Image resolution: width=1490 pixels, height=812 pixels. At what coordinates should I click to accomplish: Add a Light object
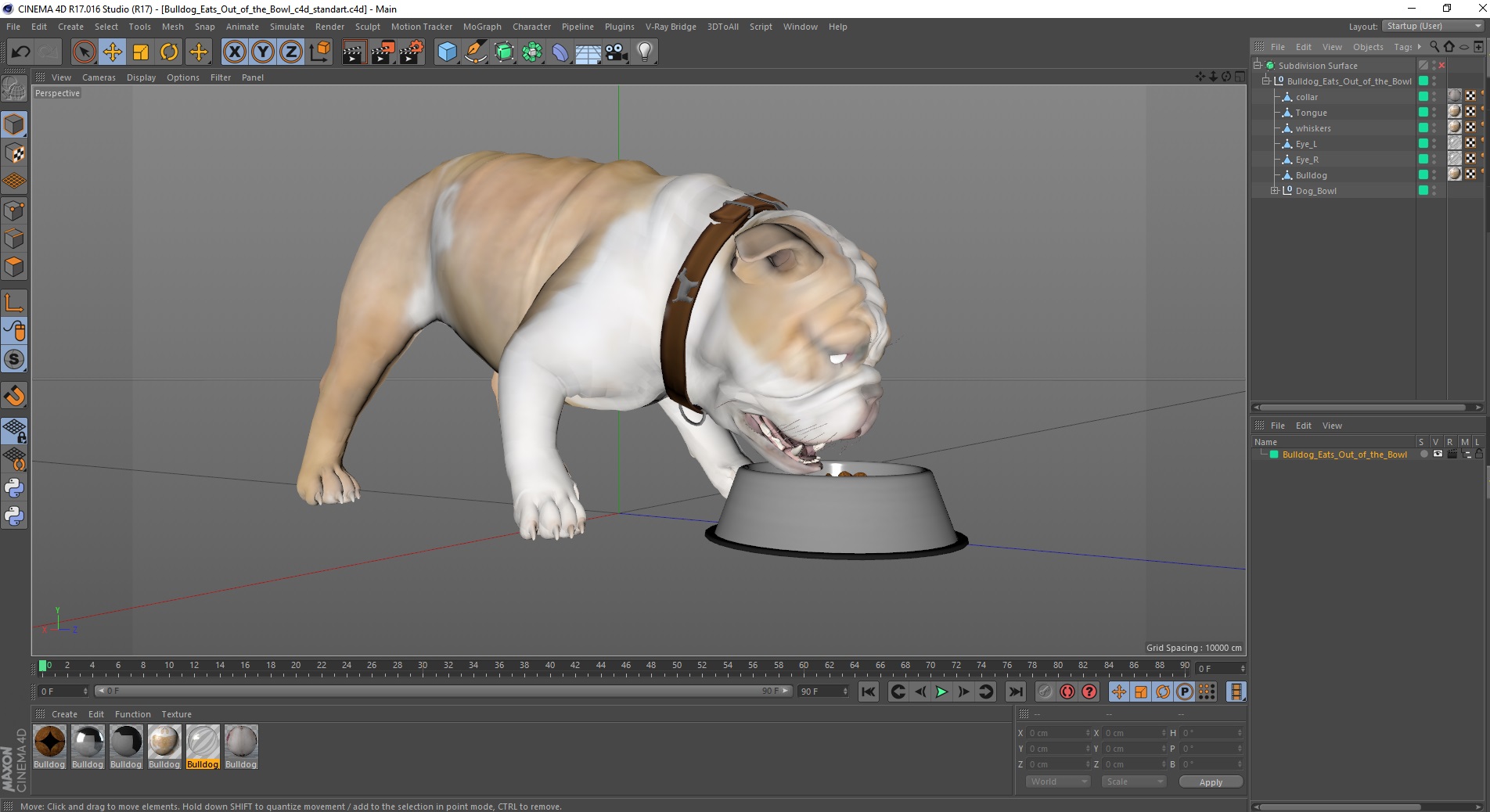pyautogui.click(x=645, y=52)
